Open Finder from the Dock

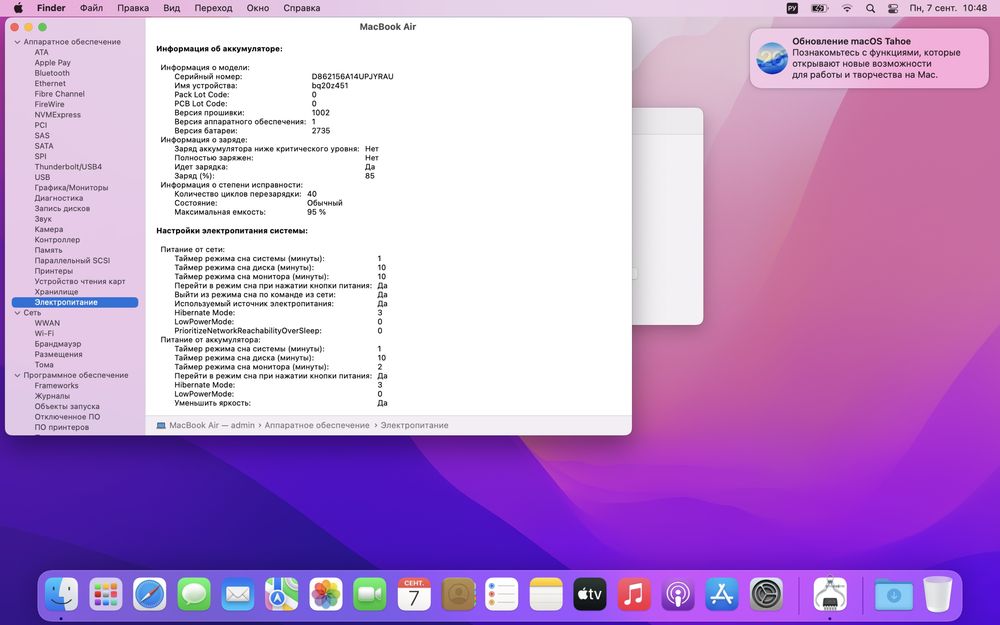[61, 594]
